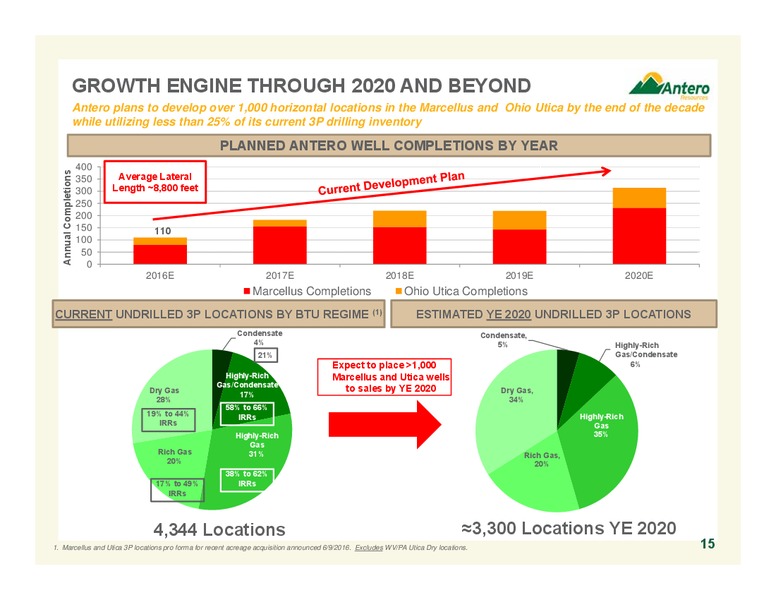Click the orange subtitle about 1,000 horizontal locations
The image size is (776, 600).
point(388,115)
